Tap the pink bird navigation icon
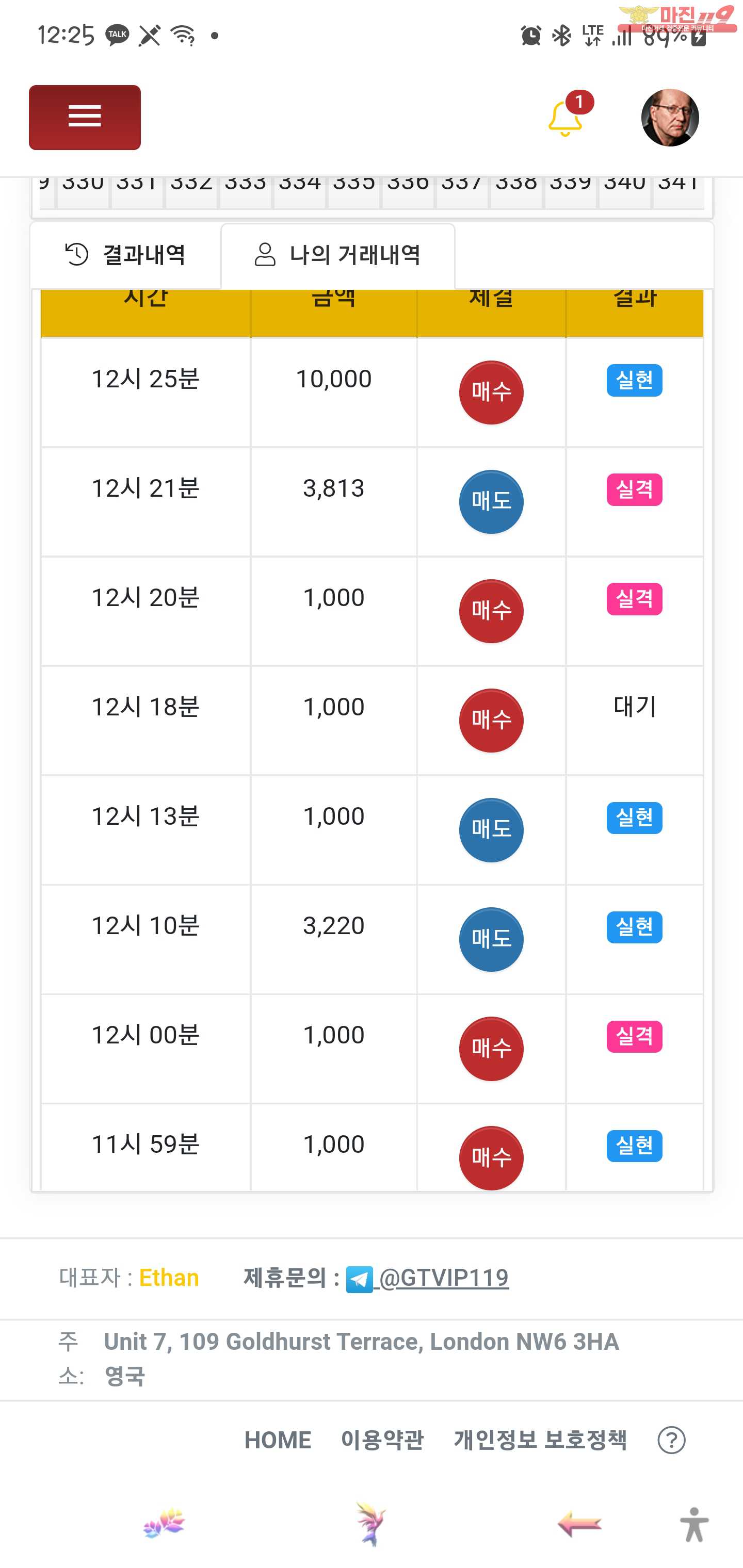The width and height of the screenshot is (743, 1568). (x=370, y=1524)
